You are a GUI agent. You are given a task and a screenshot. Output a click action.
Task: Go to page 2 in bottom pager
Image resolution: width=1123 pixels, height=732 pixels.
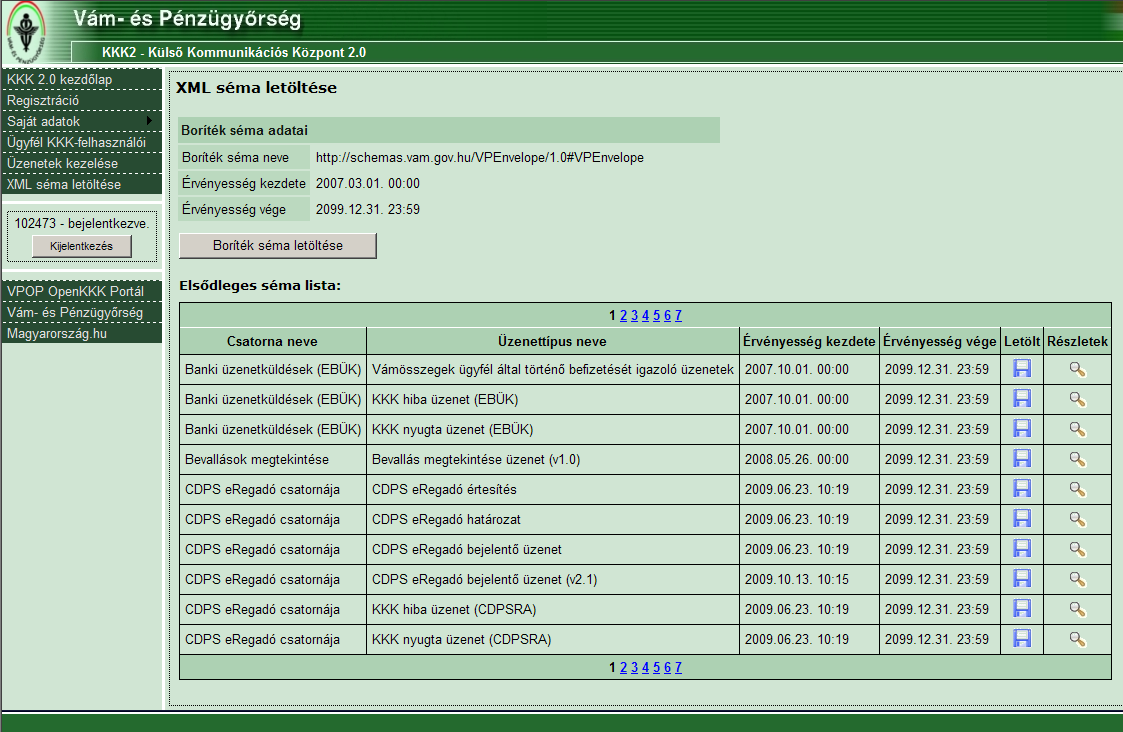pyautogui.click(x=623, y=668)
